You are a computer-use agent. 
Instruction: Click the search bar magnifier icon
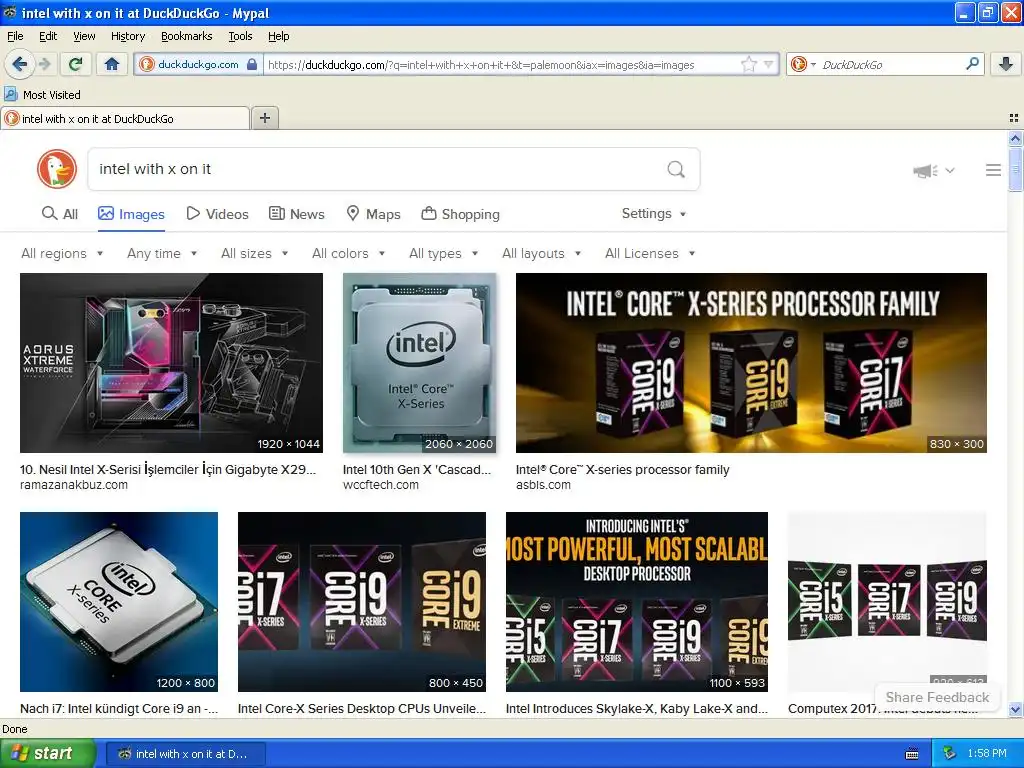coord(972,63)
